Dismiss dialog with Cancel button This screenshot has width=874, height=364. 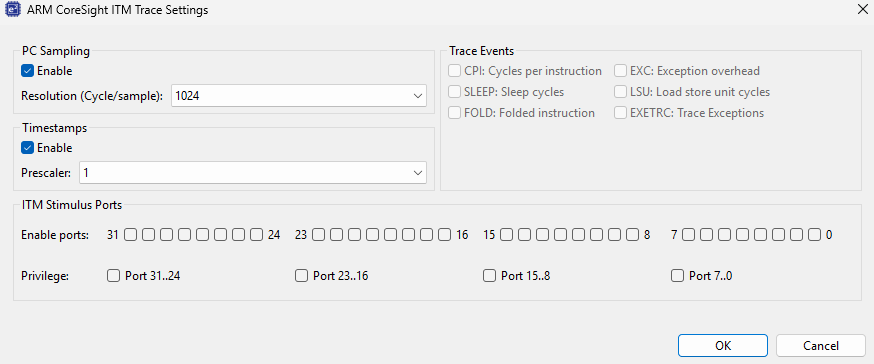coord(820,346)
